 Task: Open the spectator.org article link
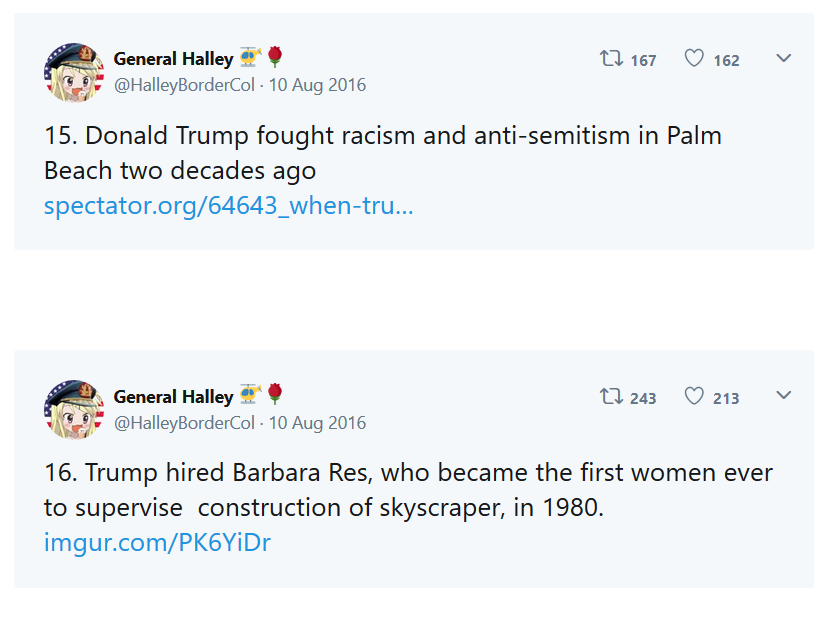pos(228,206)
